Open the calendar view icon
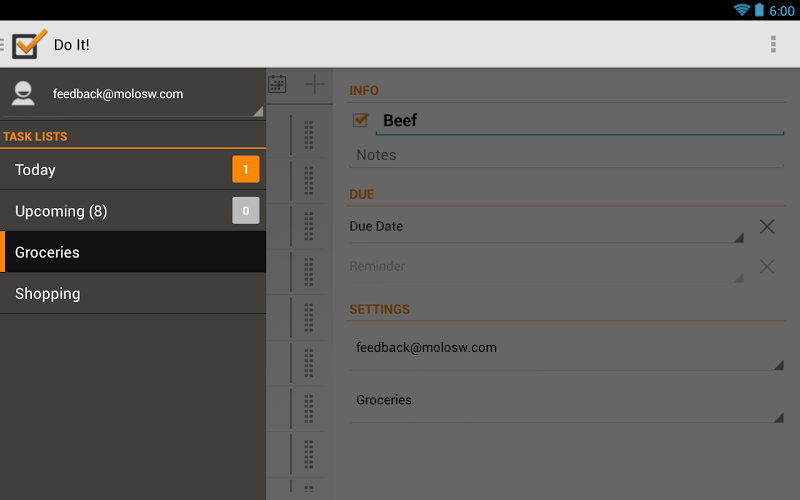 277,84
